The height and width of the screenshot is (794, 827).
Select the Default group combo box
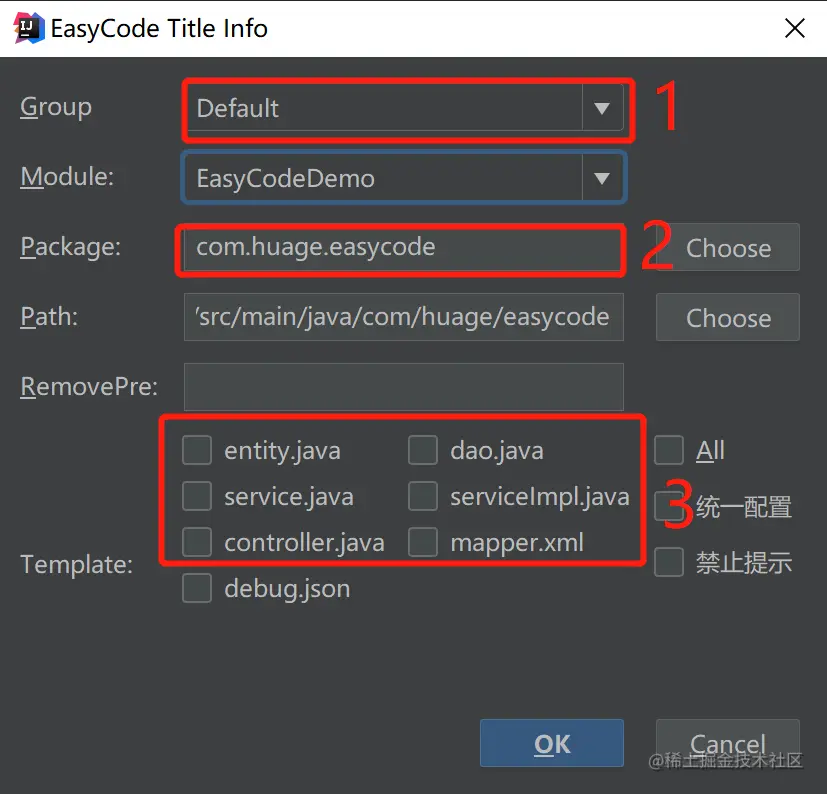[x=404, y=108]
